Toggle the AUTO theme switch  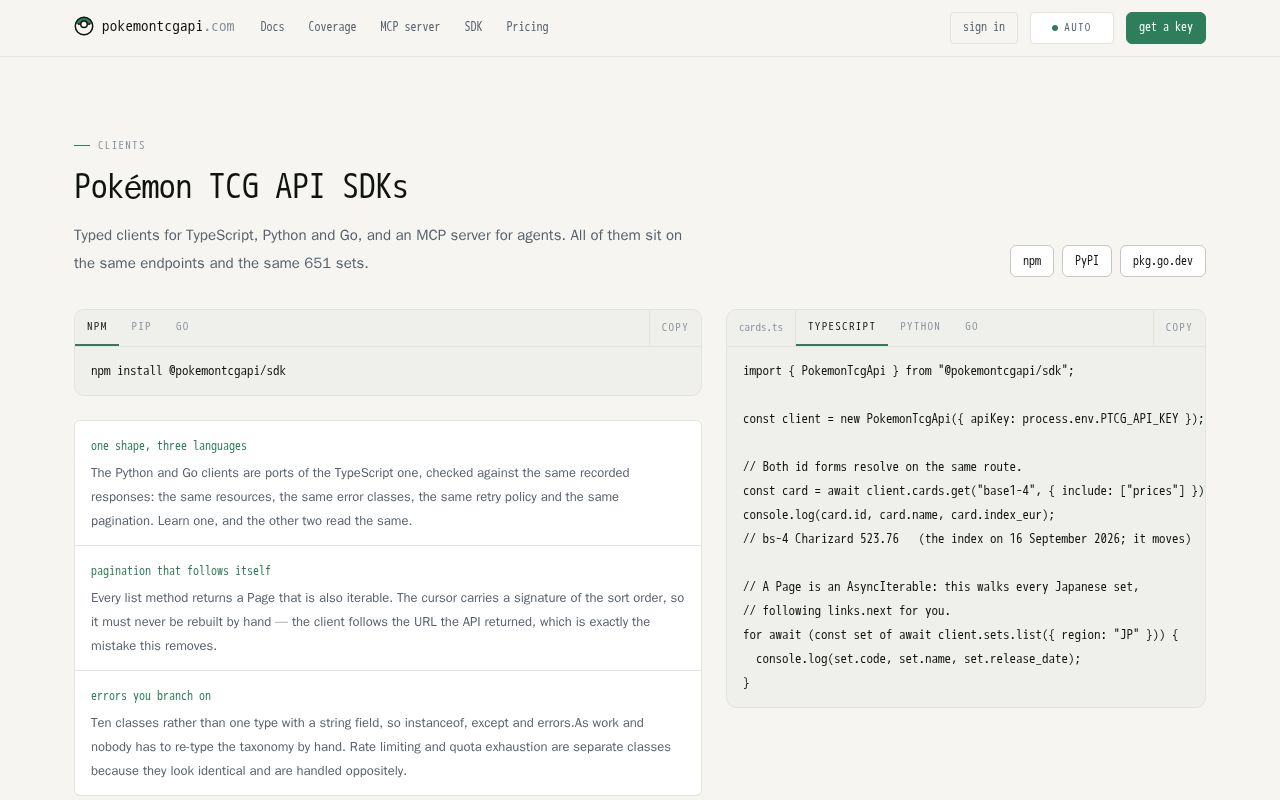point(1072,28)
